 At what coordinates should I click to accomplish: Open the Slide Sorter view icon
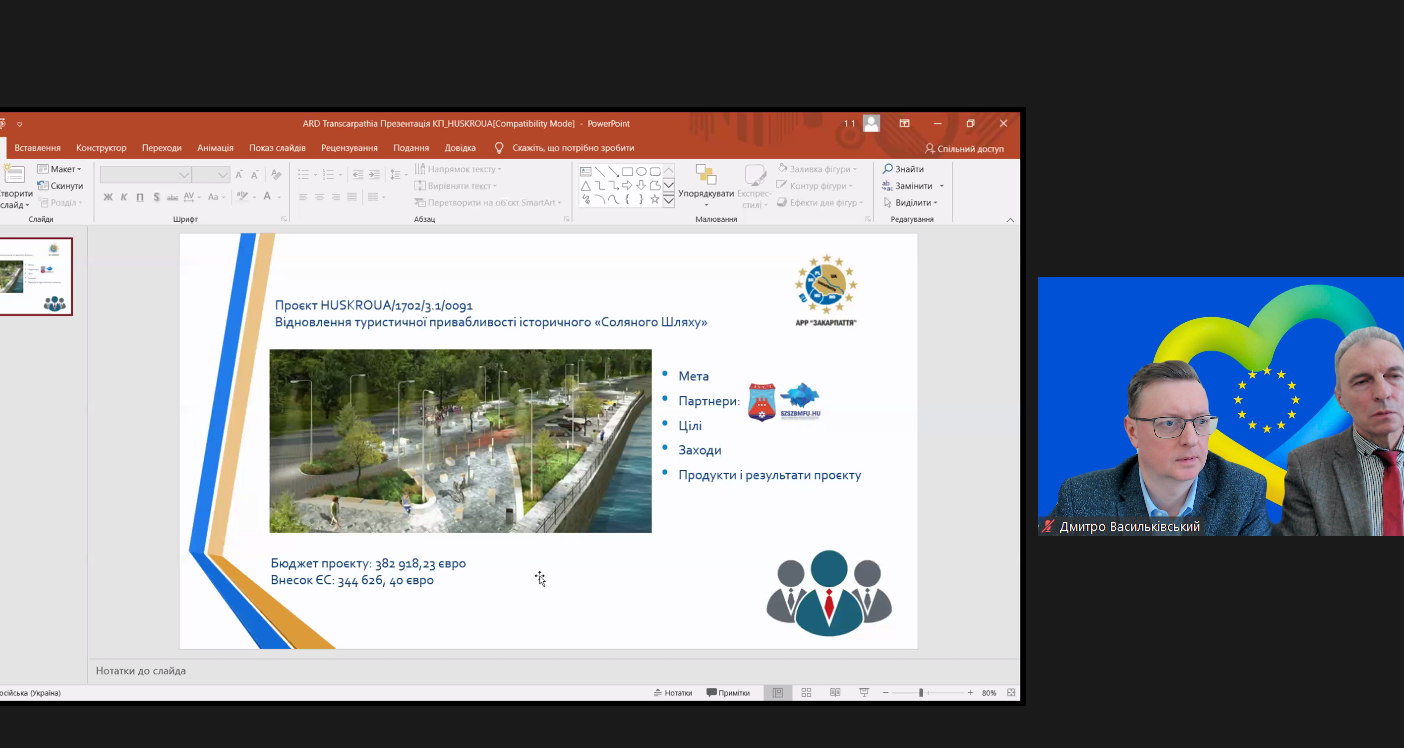806,692
